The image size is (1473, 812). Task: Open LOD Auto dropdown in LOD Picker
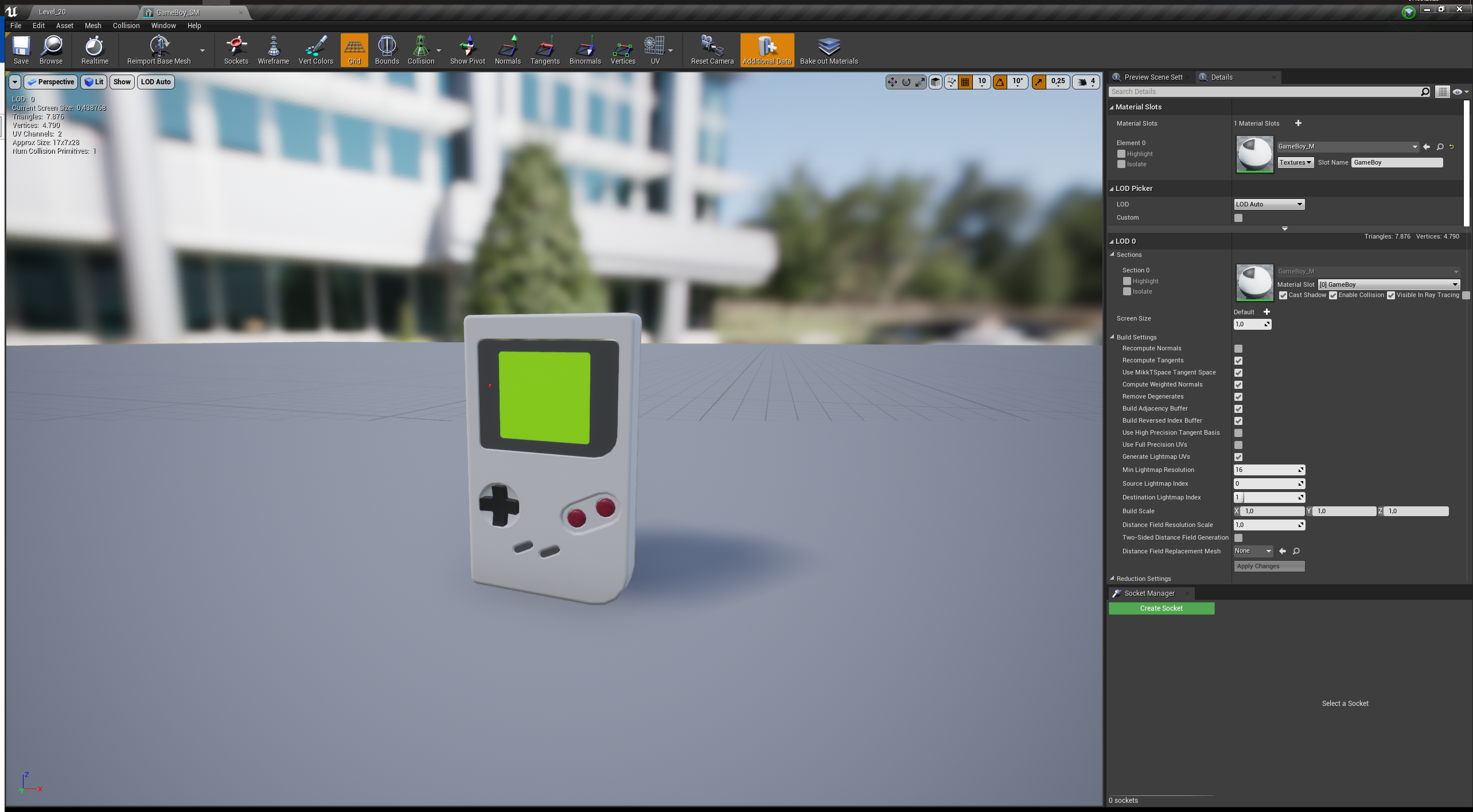pyautogui.click(x=1269, y=204)
